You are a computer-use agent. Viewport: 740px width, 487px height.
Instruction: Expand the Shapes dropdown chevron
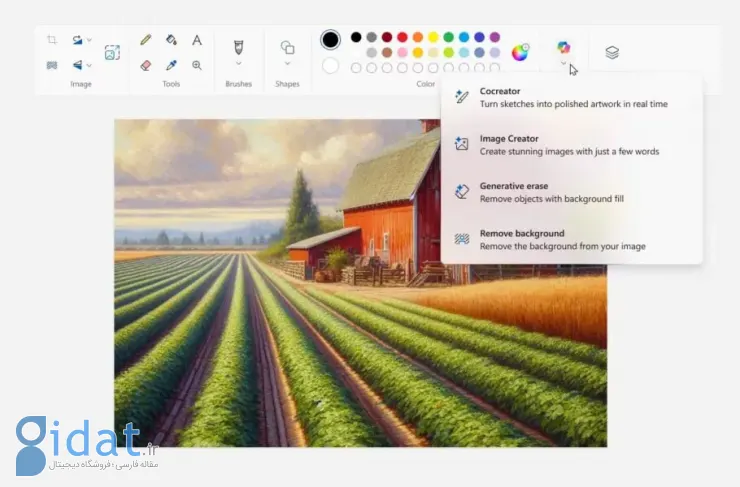pos(287,63)
